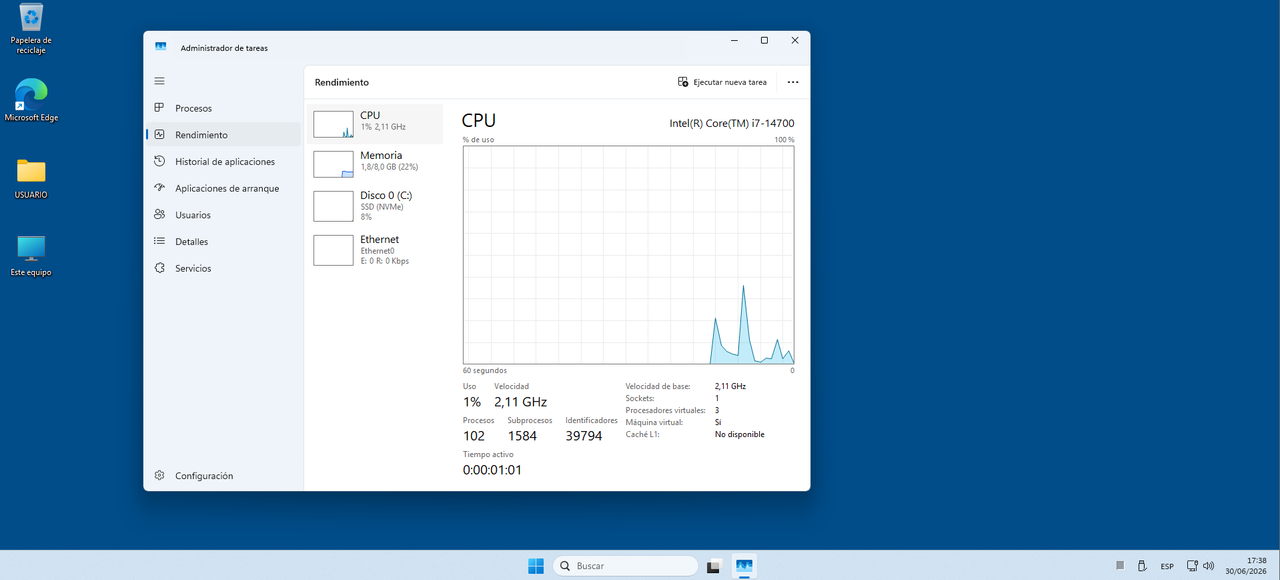Select the Memoria performance item
This screenshot has height=580, width=1280.
click(x=375, y=164)
